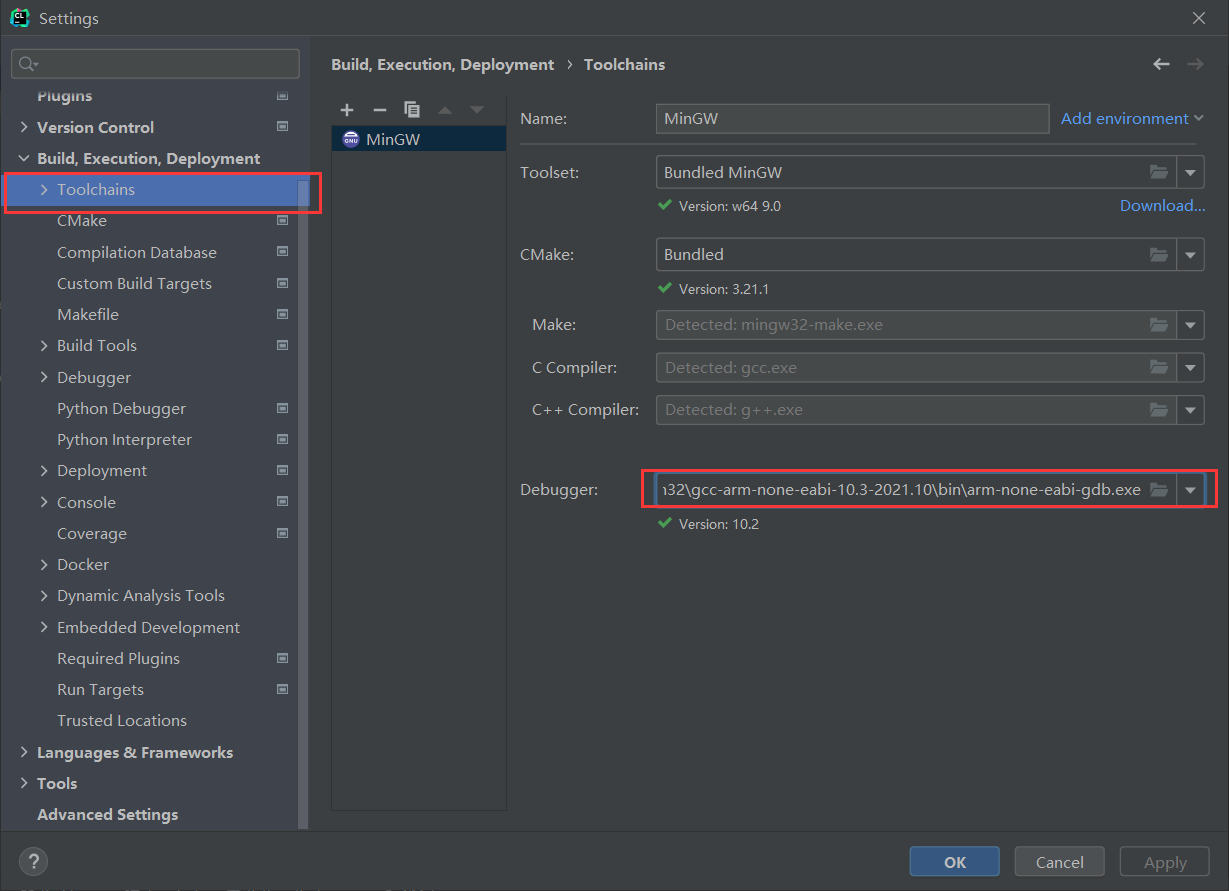Expand the Debugger tree node
The image size is (1229, 891).
tap(44, 377)
